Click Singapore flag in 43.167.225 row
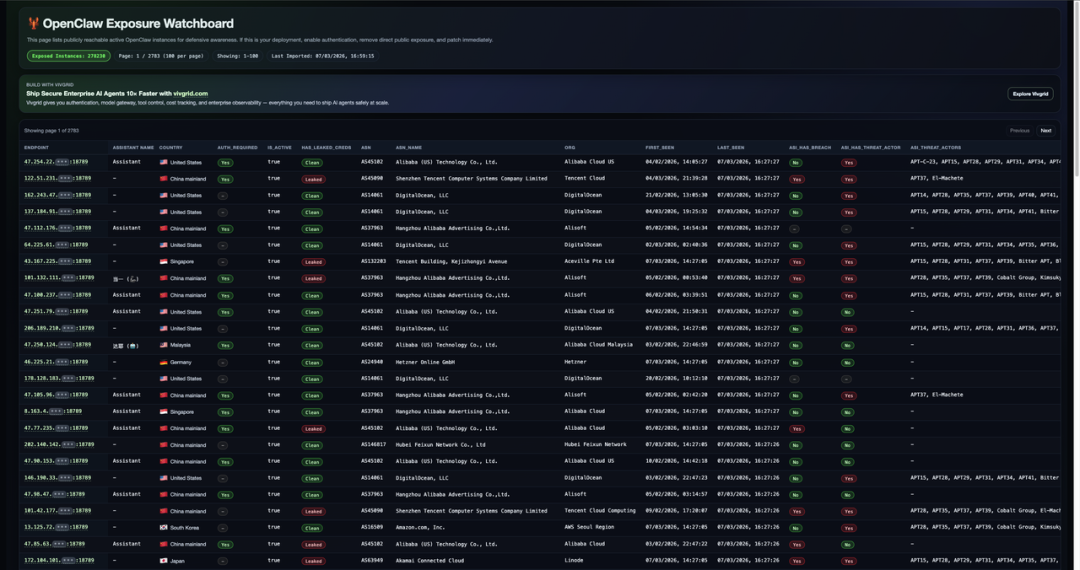Viewport: 1080px width, 570px height. (163, 262)
